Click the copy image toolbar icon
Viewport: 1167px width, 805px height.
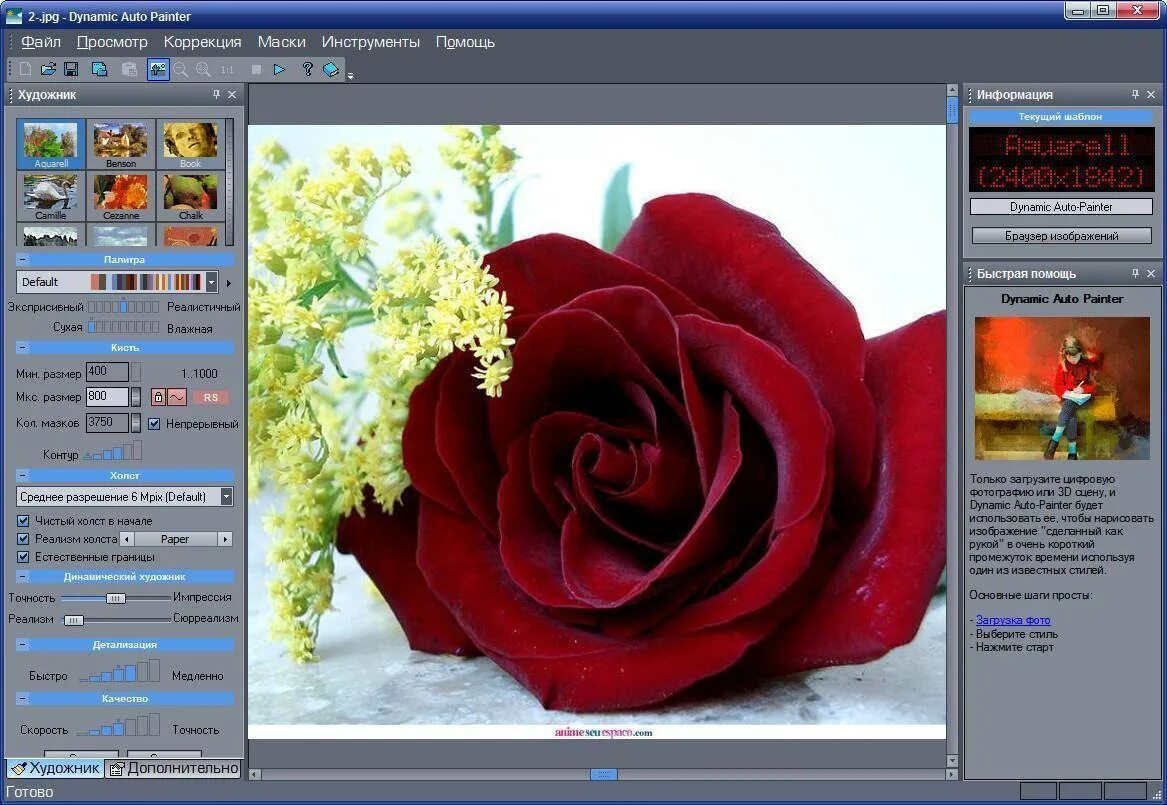[99, 69]
